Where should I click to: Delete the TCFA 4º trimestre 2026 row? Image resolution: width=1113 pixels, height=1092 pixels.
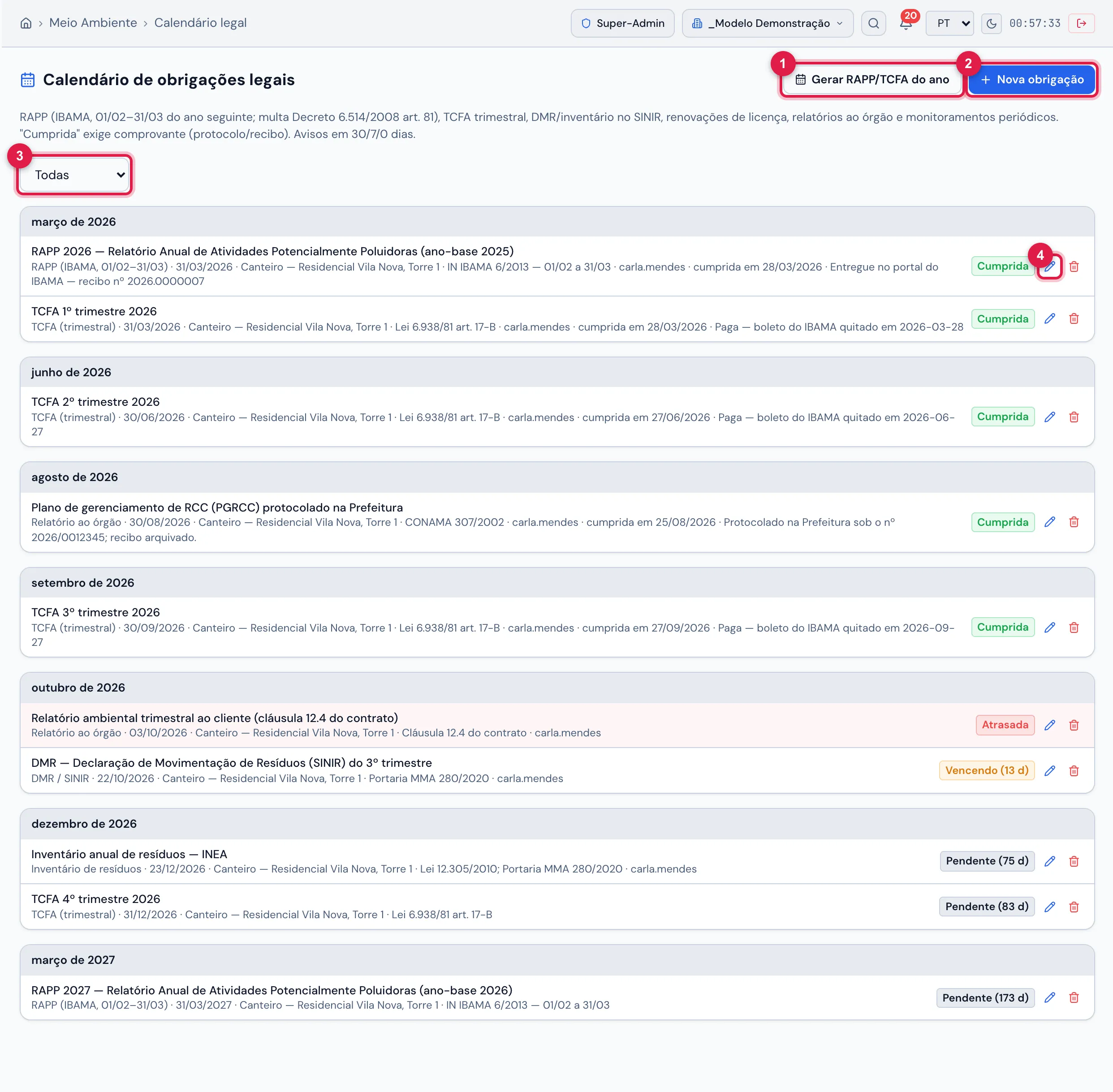pos(1074,907)
